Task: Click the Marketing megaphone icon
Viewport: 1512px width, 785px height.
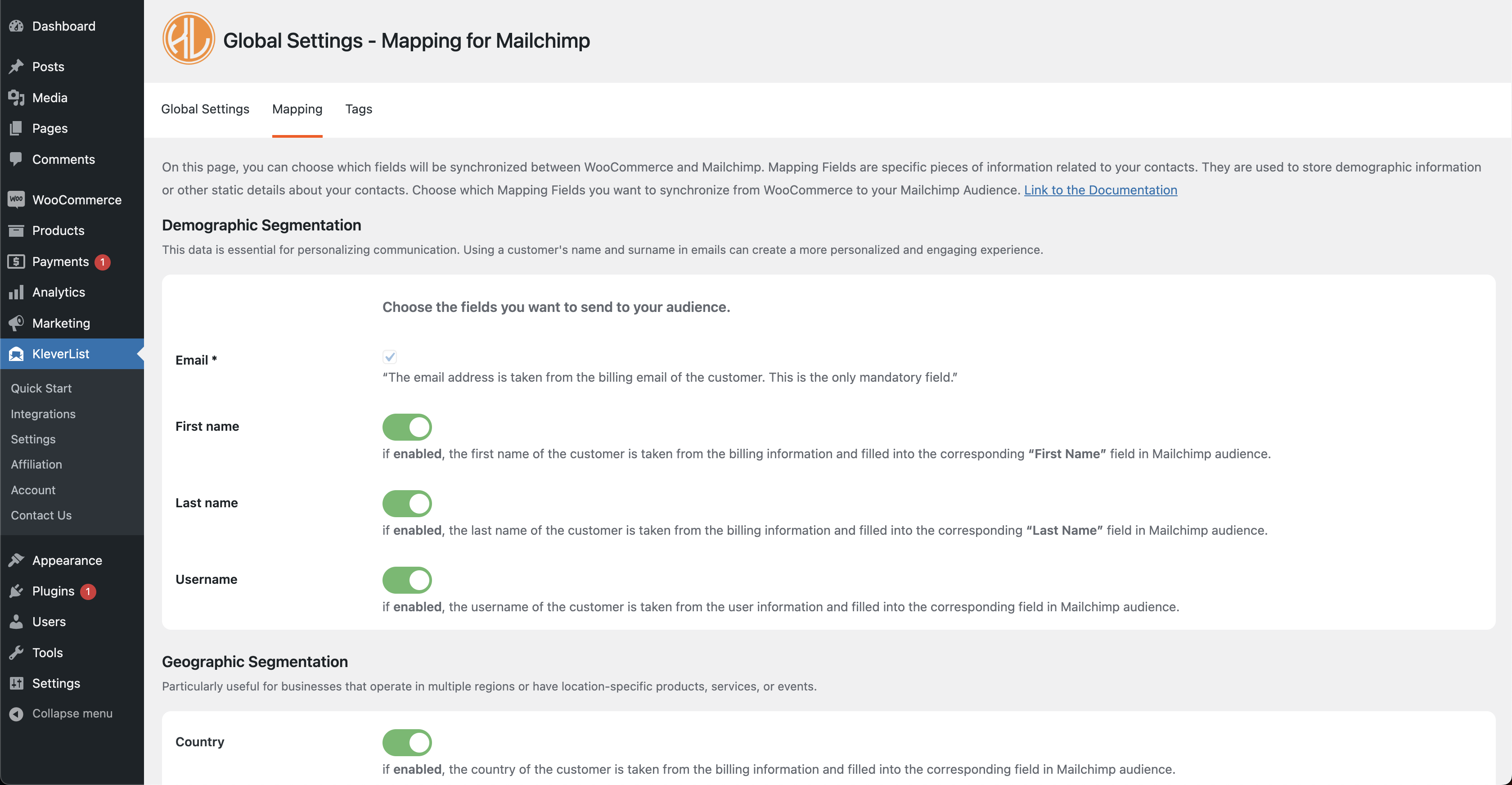Action: 17,323
